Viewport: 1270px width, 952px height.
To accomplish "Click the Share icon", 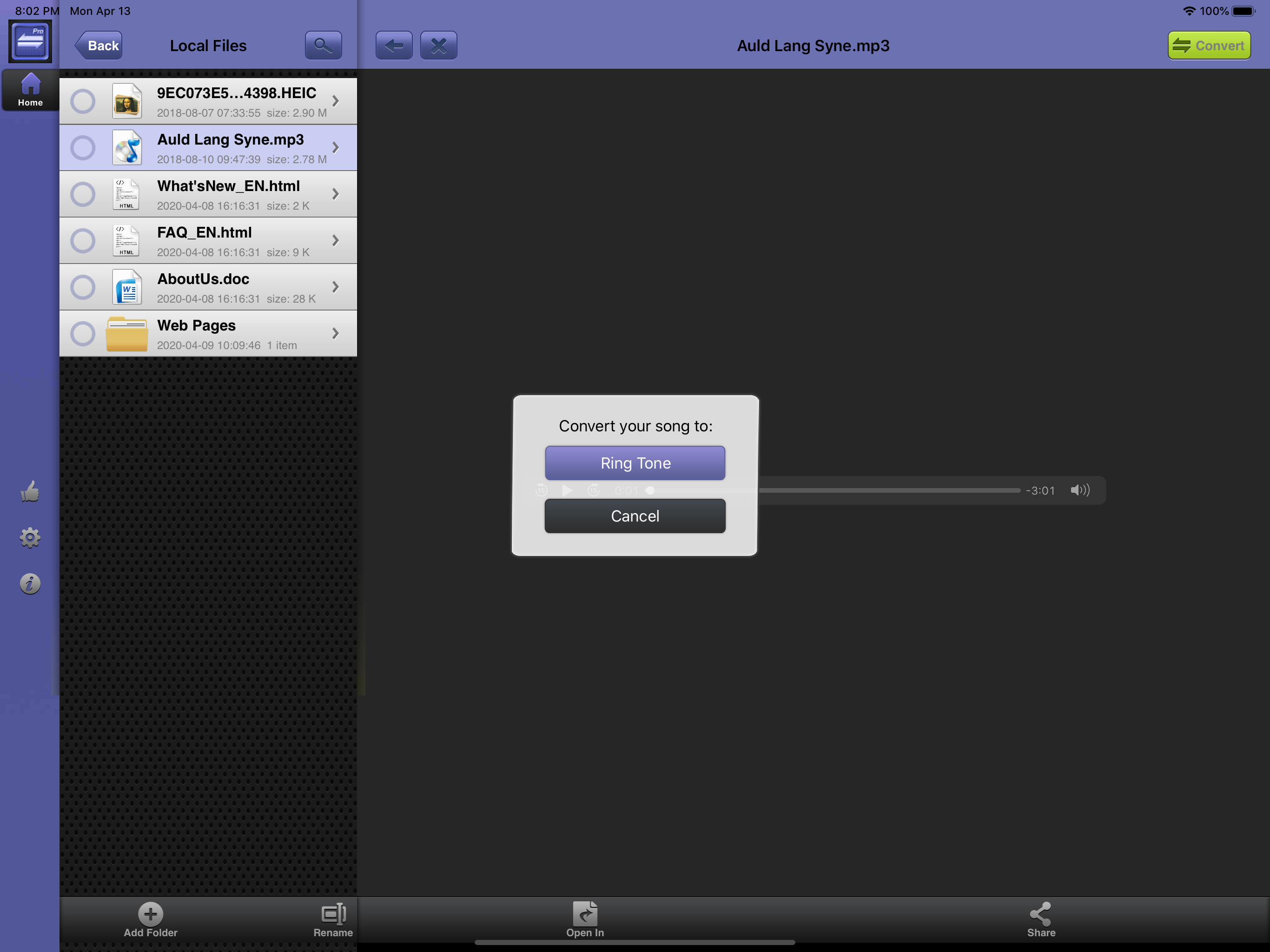I will 1040,914.
